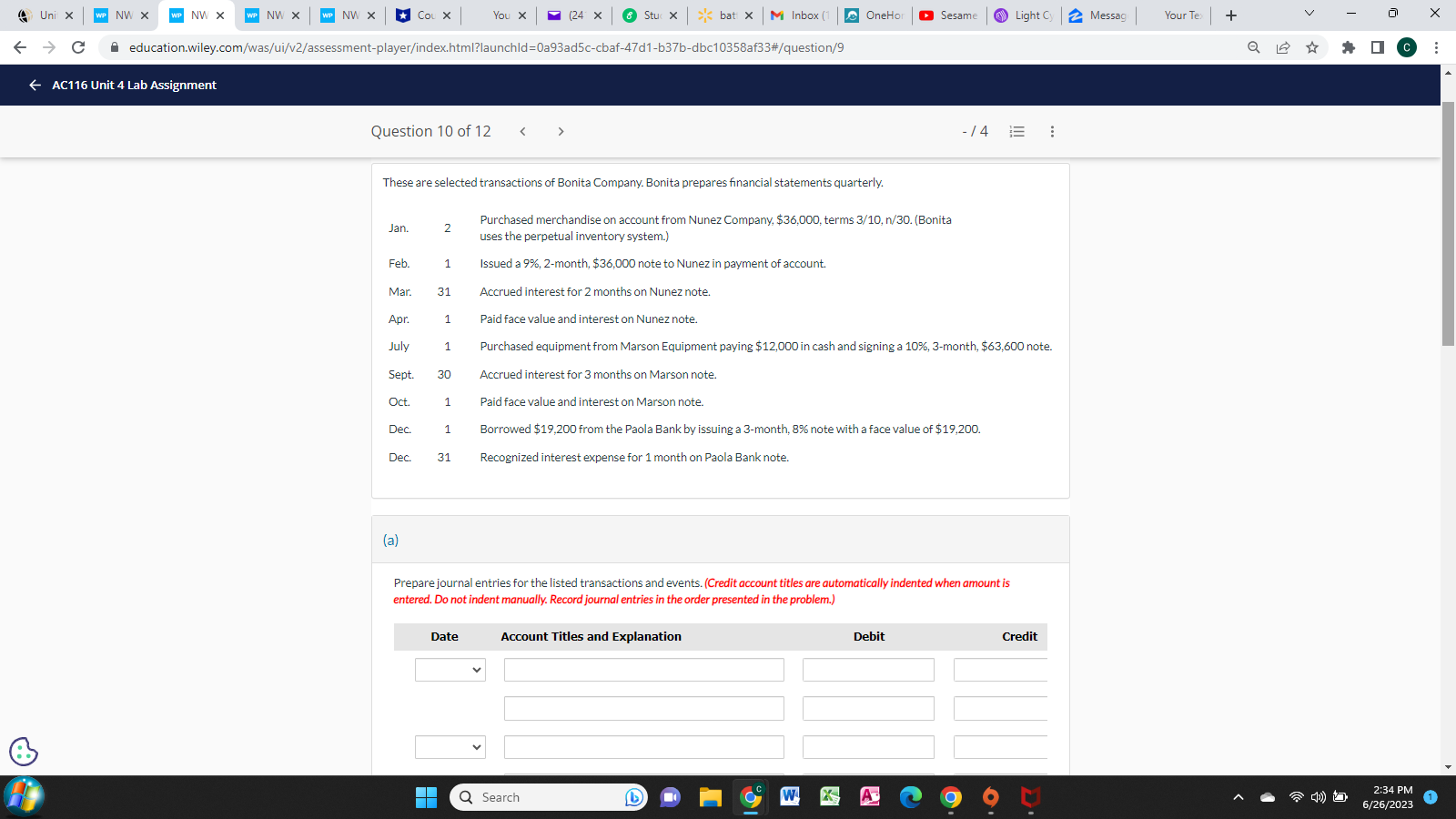Viewport: 1456px width, 819px height.
Task: Click the browser back arrow
Action: tap(20, 47)
